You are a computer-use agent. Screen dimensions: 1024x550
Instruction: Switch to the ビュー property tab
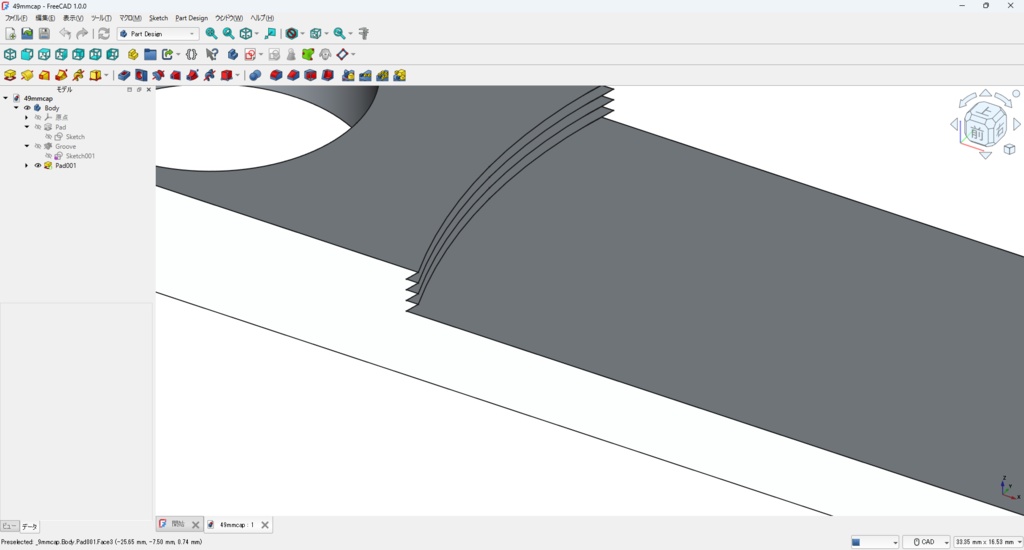[x=9, y=526]
